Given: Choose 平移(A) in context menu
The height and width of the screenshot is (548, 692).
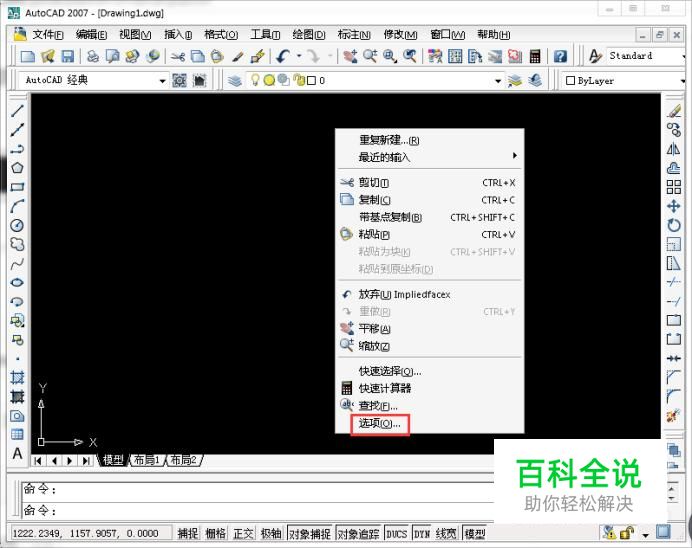Looking at the screenshot, I should coord(430,329).
